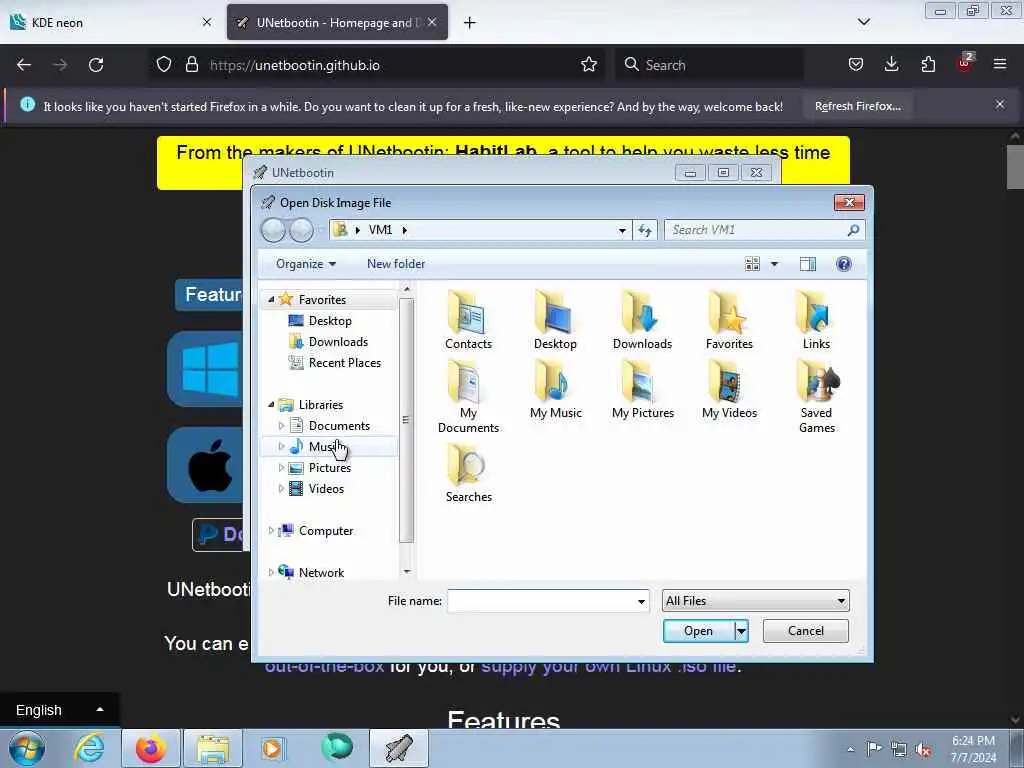
Task: Select the My Music folder
Action: 556,390
